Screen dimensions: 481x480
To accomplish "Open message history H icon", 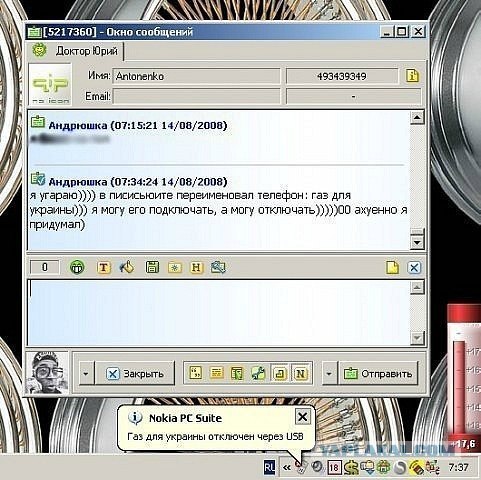I will click(196, 267).
